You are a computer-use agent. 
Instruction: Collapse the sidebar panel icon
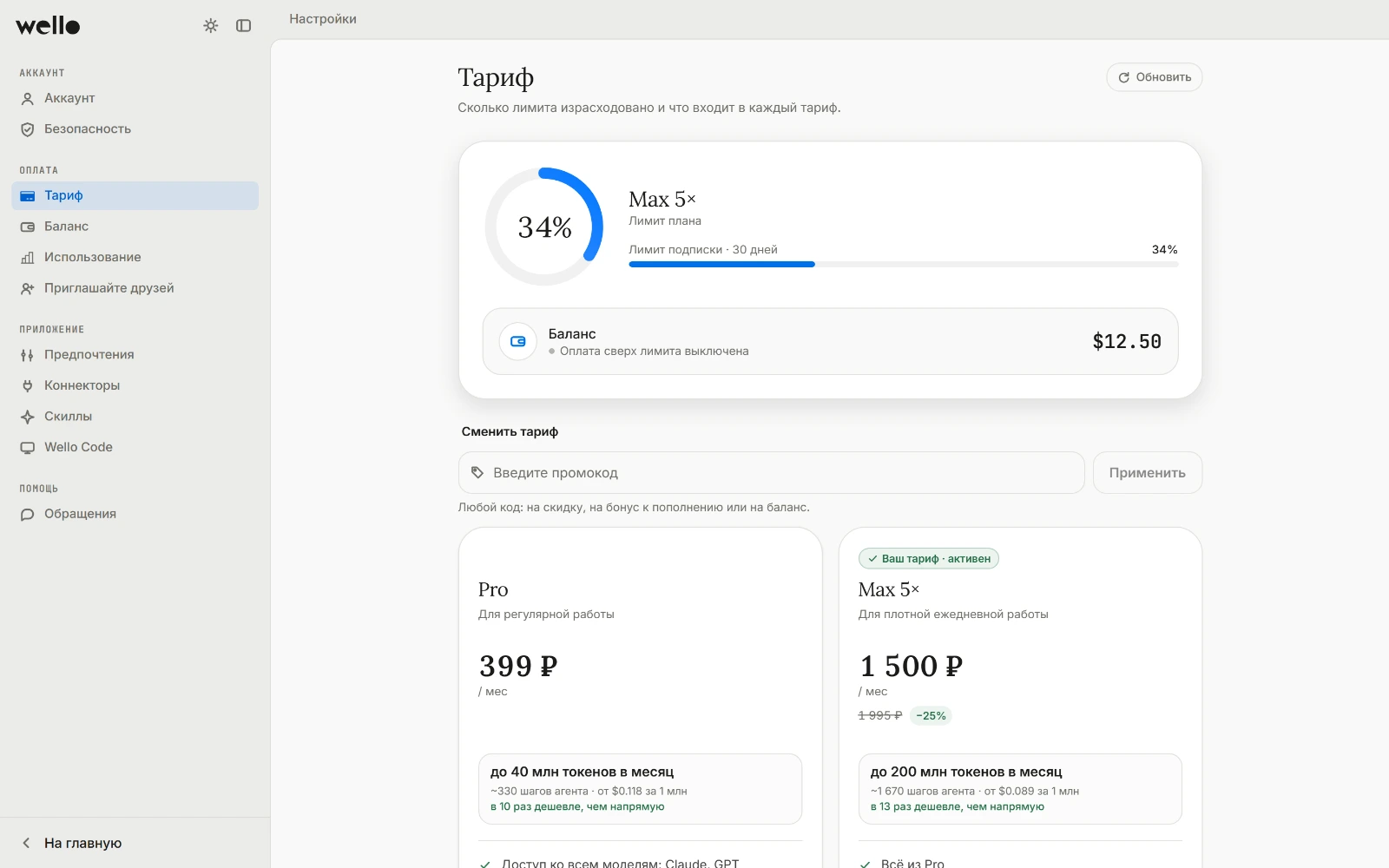point(244,26)
